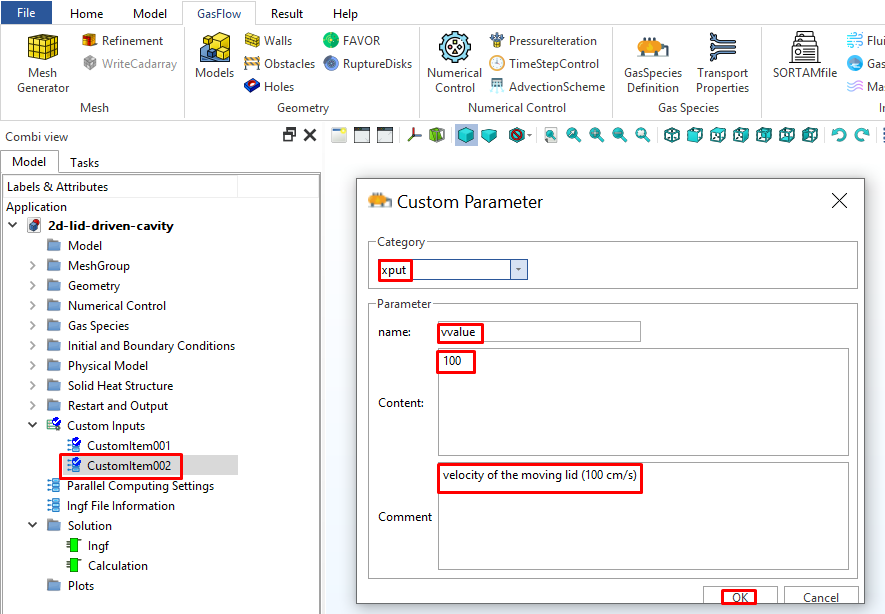The image size is (885, 614).
Task: Click the Cancel button
Action: (820, 597)
